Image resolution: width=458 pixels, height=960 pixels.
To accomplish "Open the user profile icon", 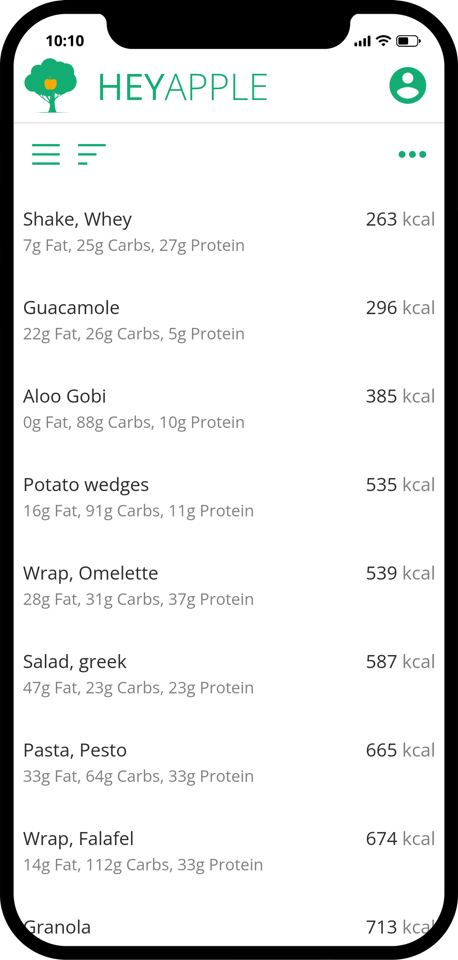I will 407,86.
